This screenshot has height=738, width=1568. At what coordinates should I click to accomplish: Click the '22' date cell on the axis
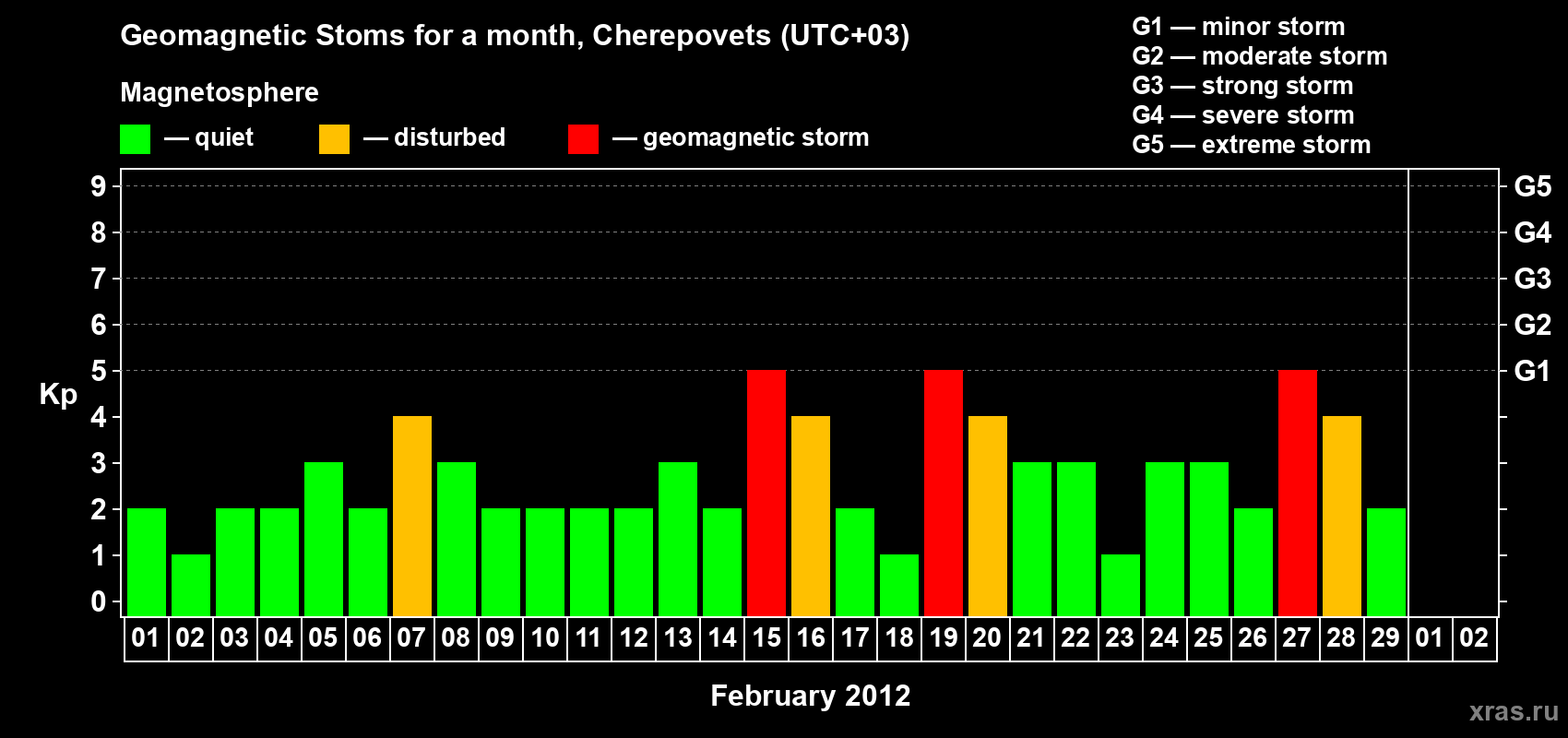[x=1076, y=638]
